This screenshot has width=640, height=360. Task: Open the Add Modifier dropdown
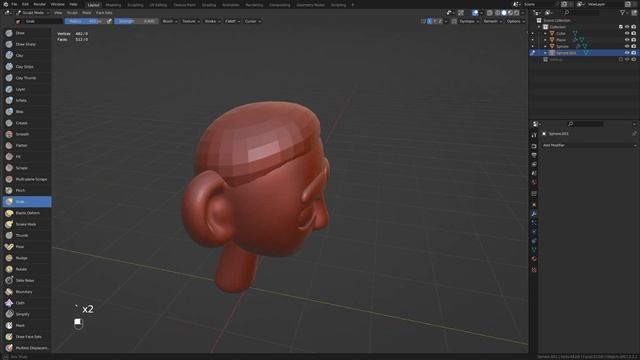(x=589, y=145)
